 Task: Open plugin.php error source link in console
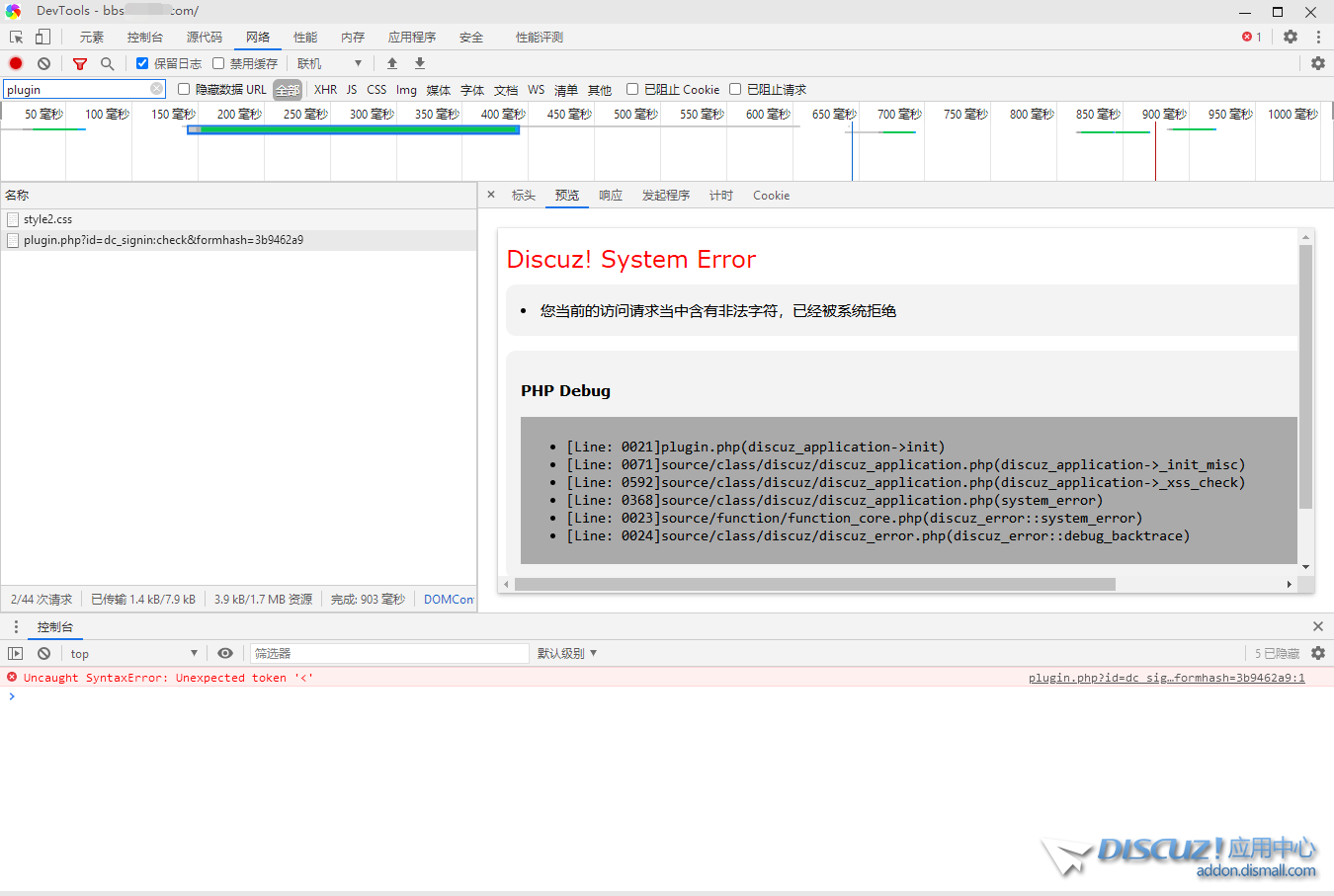coord(1166,678)
